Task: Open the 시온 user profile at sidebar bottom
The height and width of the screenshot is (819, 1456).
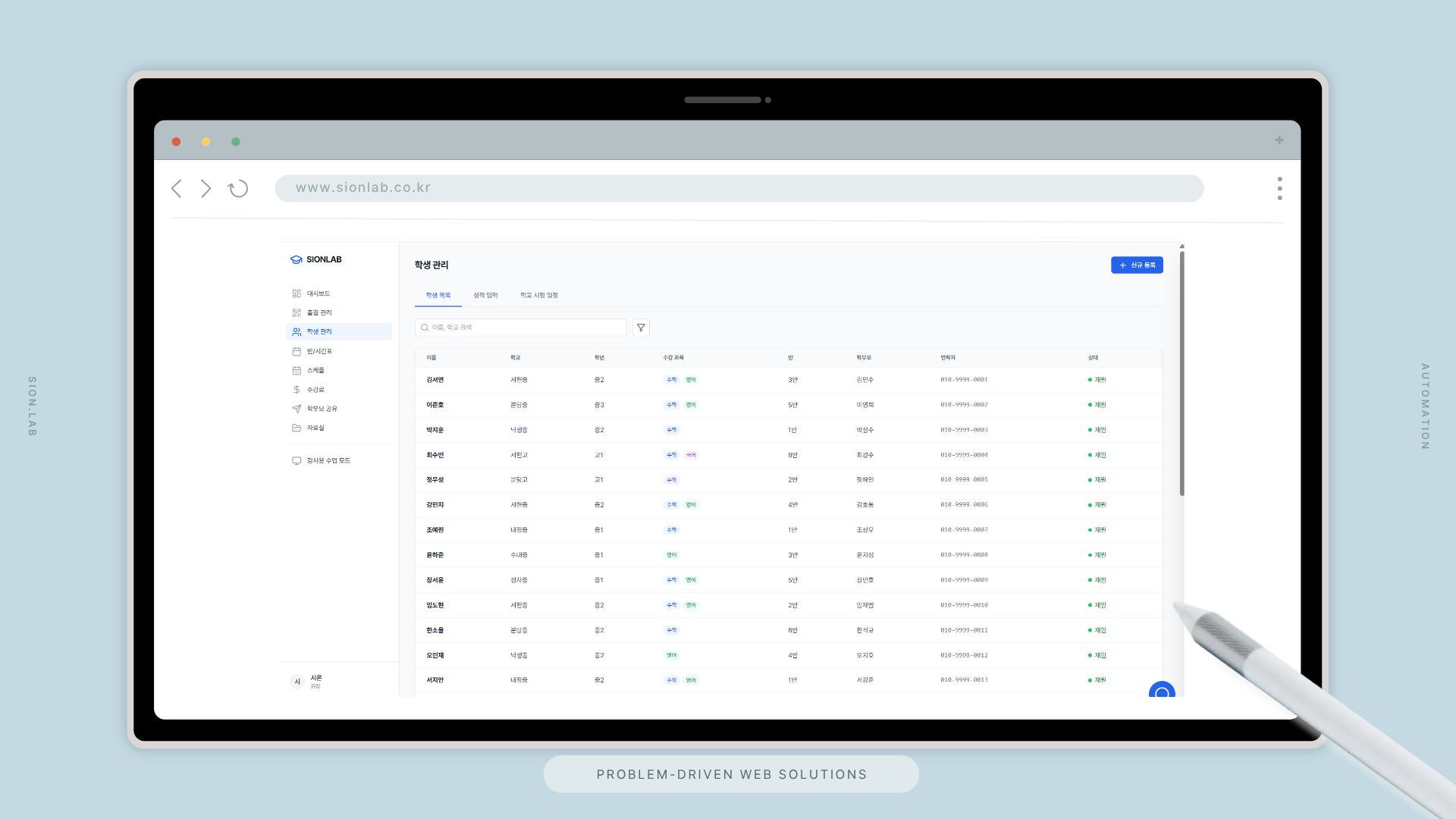Action: click(315, 681)
